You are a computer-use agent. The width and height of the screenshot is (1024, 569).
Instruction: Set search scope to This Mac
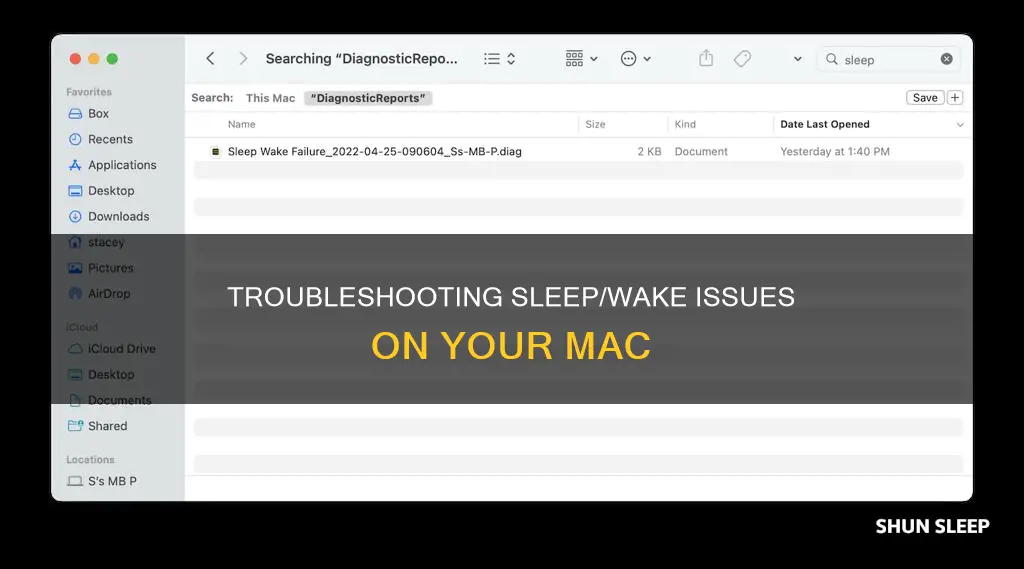(x=270, y=98)
